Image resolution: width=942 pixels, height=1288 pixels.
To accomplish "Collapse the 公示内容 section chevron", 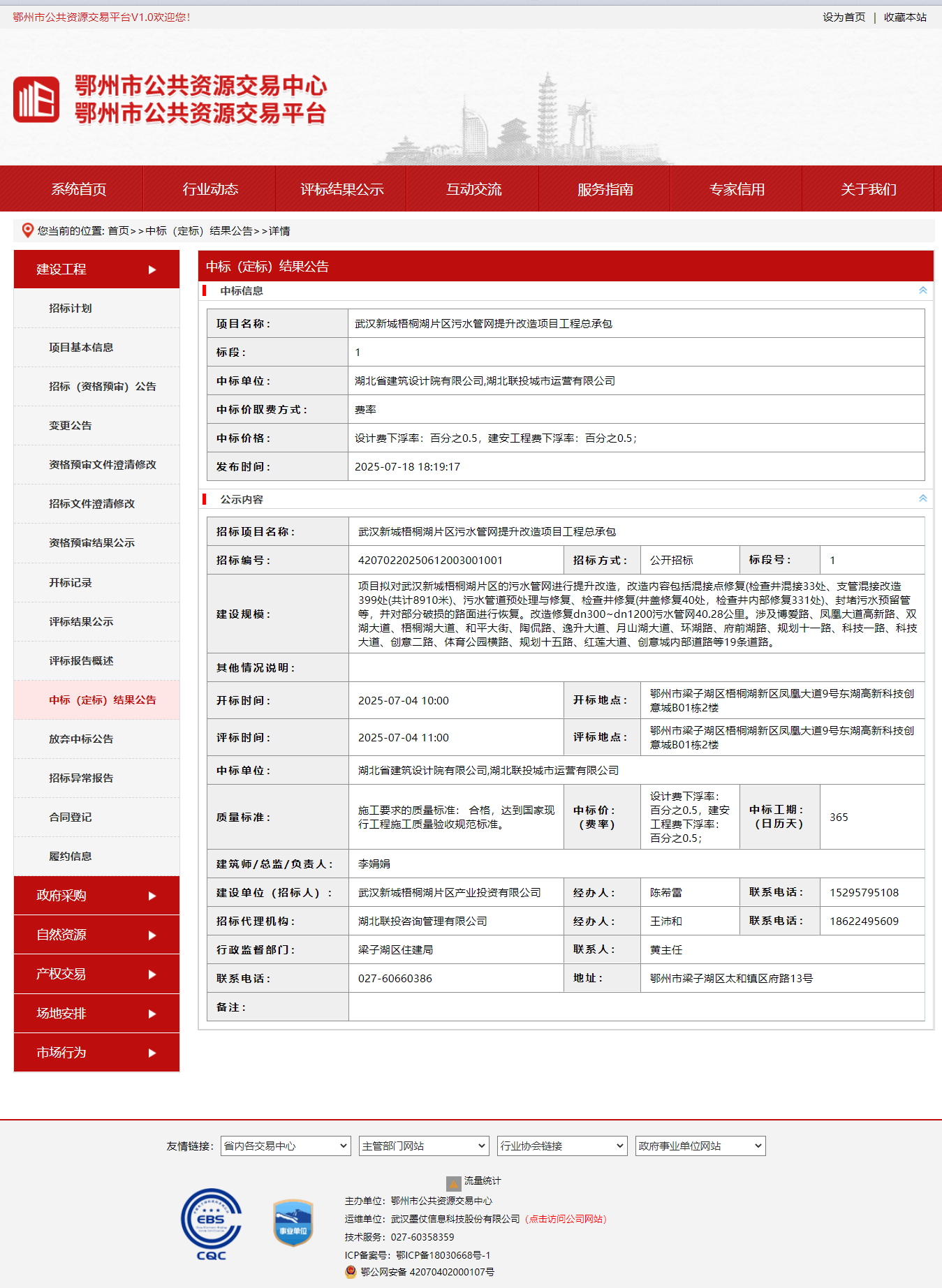I will pos(922,498).
